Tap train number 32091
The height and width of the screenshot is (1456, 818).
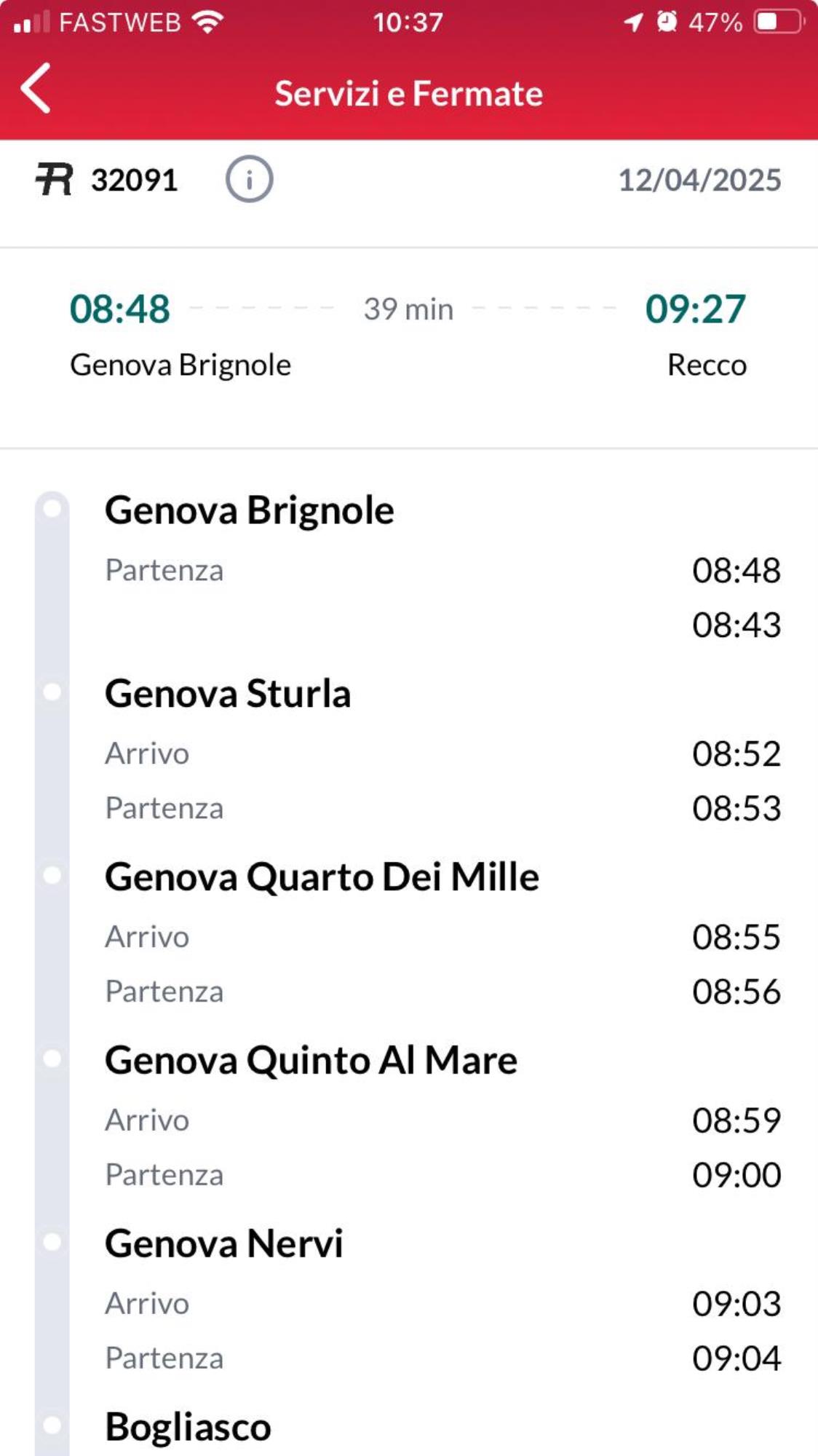pos(135,181)
